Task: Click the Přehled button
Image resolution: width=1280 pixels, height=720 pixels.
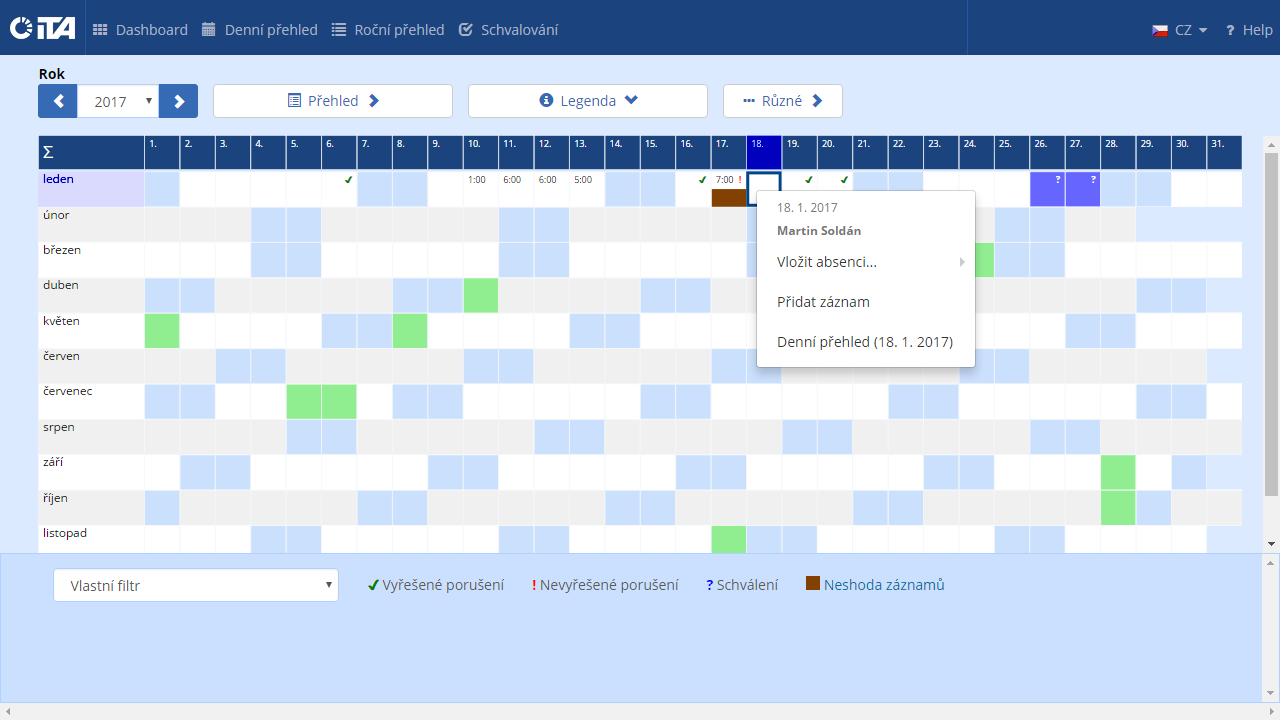Action: coord(333,101)
